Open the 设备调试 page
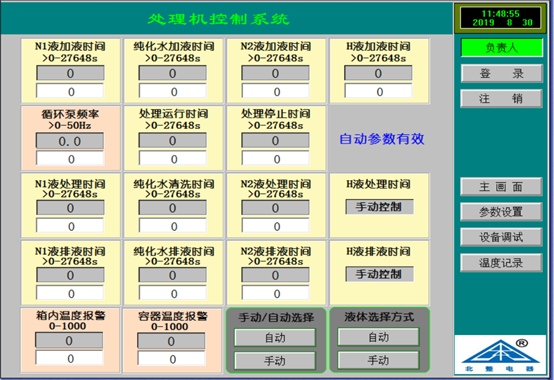Viewport: 554px width, 380px height. click(x=501, y=237)
